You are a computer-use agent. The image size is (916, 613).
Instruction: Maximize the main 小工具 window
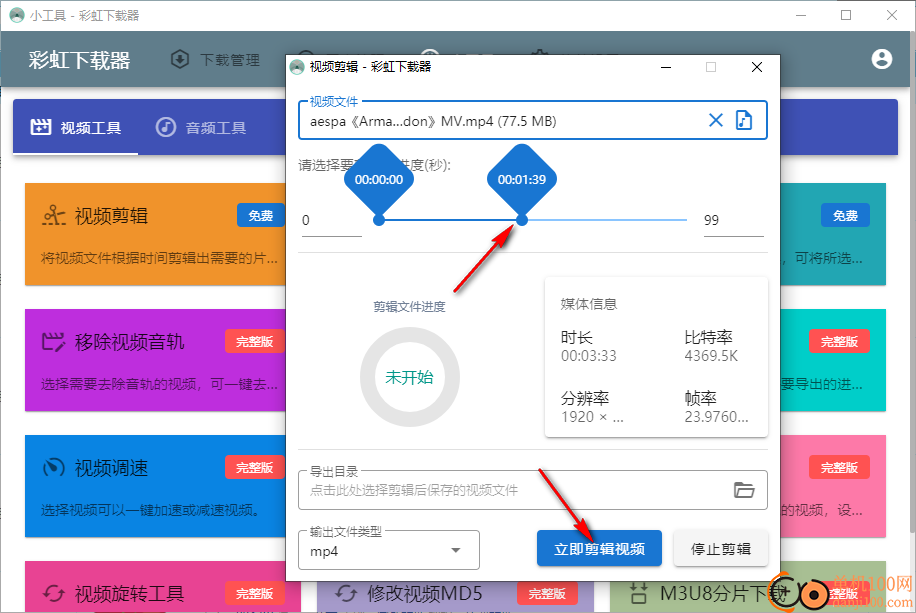(846, 15)
